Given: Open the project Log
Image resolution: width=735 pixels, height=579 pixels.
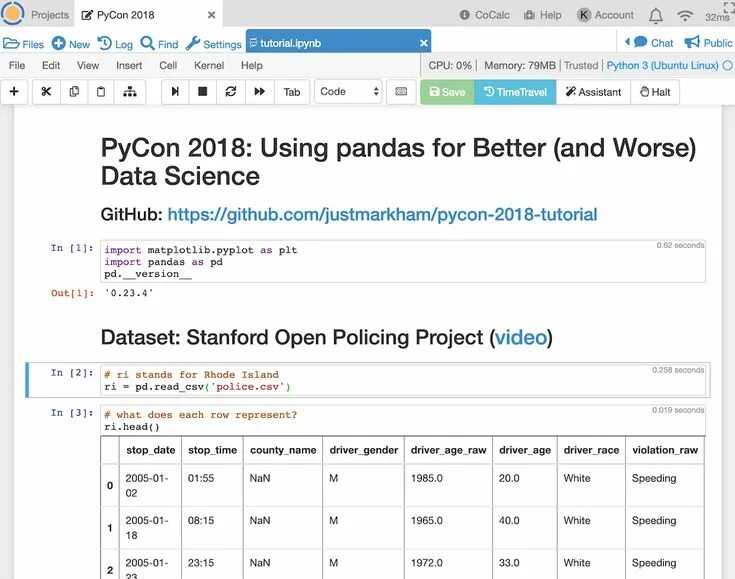Looking at the screenshot, I should click(115, 44).
